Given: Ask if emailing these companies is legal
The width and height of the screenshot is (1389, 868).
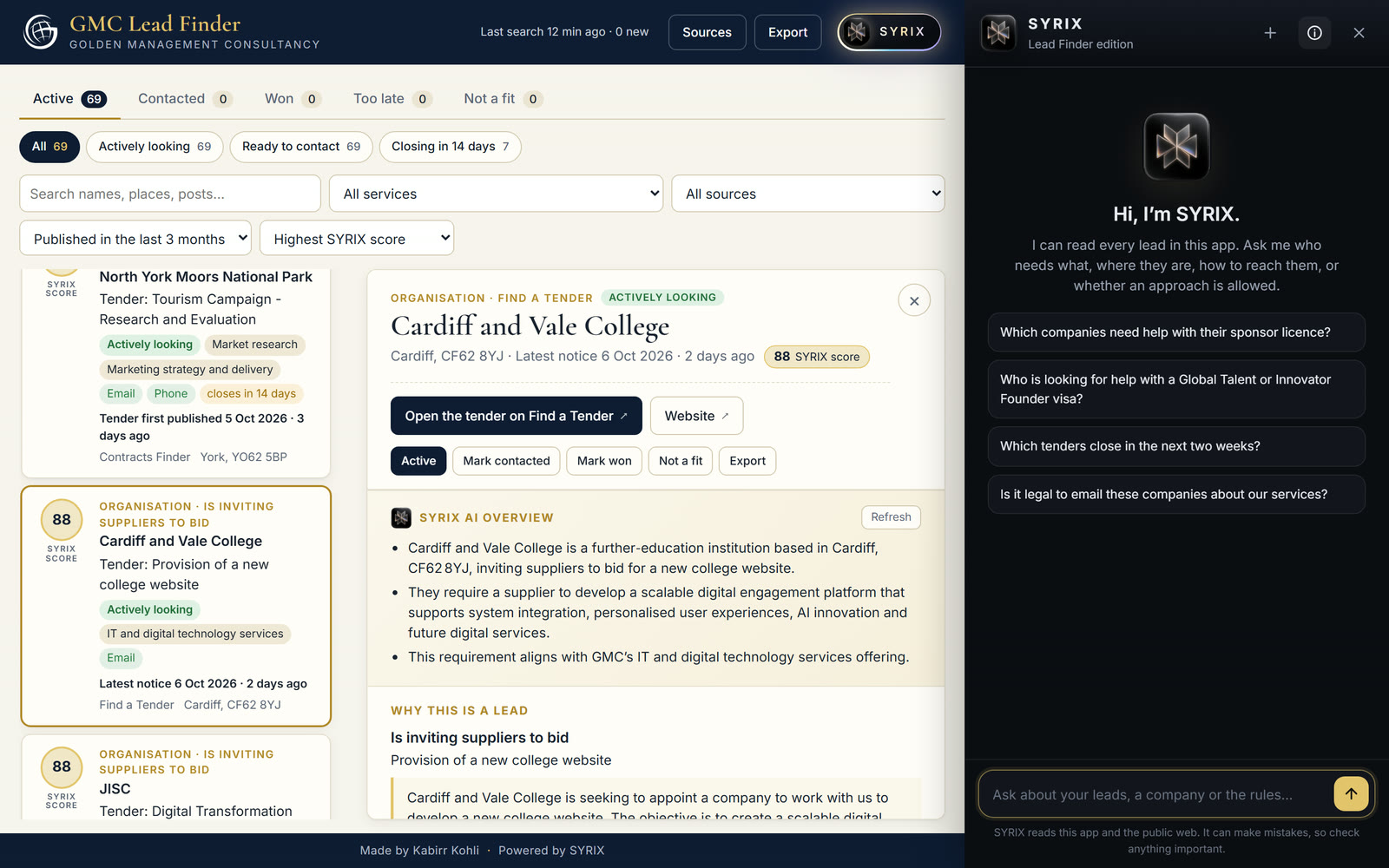Looking at the screenshot, I should click(x=1176, y=495).
